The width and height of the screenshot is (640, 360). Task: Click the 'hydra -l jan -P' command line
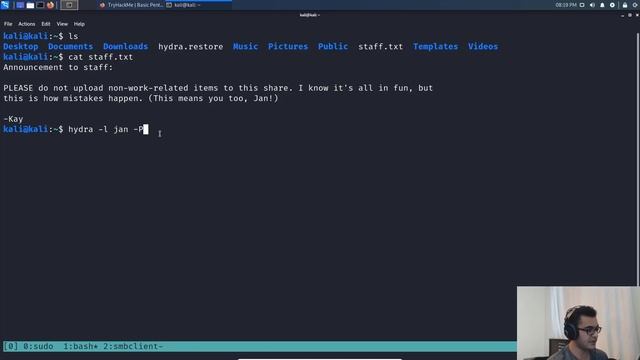(x=106, y=129)
